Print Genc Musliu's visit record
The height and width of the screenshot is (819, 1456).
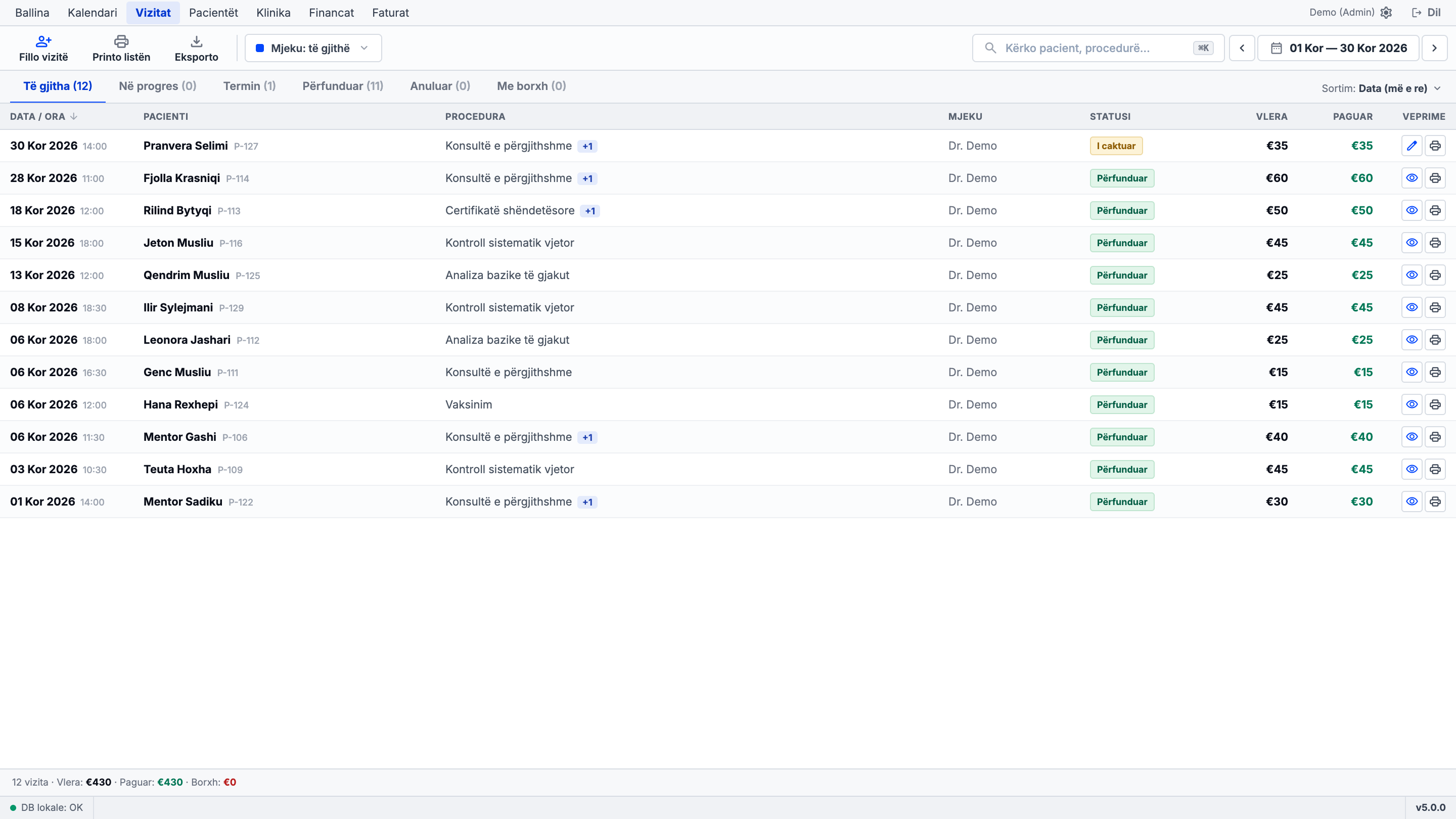(x=1435, y=372)
